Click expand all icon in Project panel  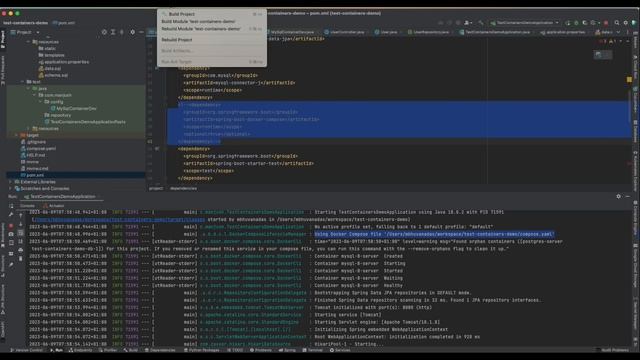[x=113, y=32]
